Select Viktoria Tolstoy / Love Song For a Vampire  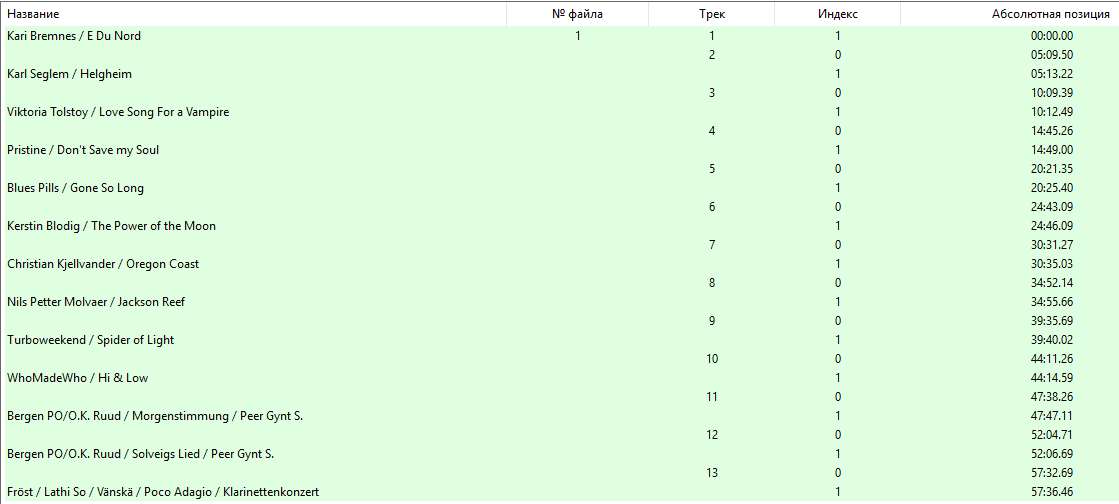[x=560, y=112]
